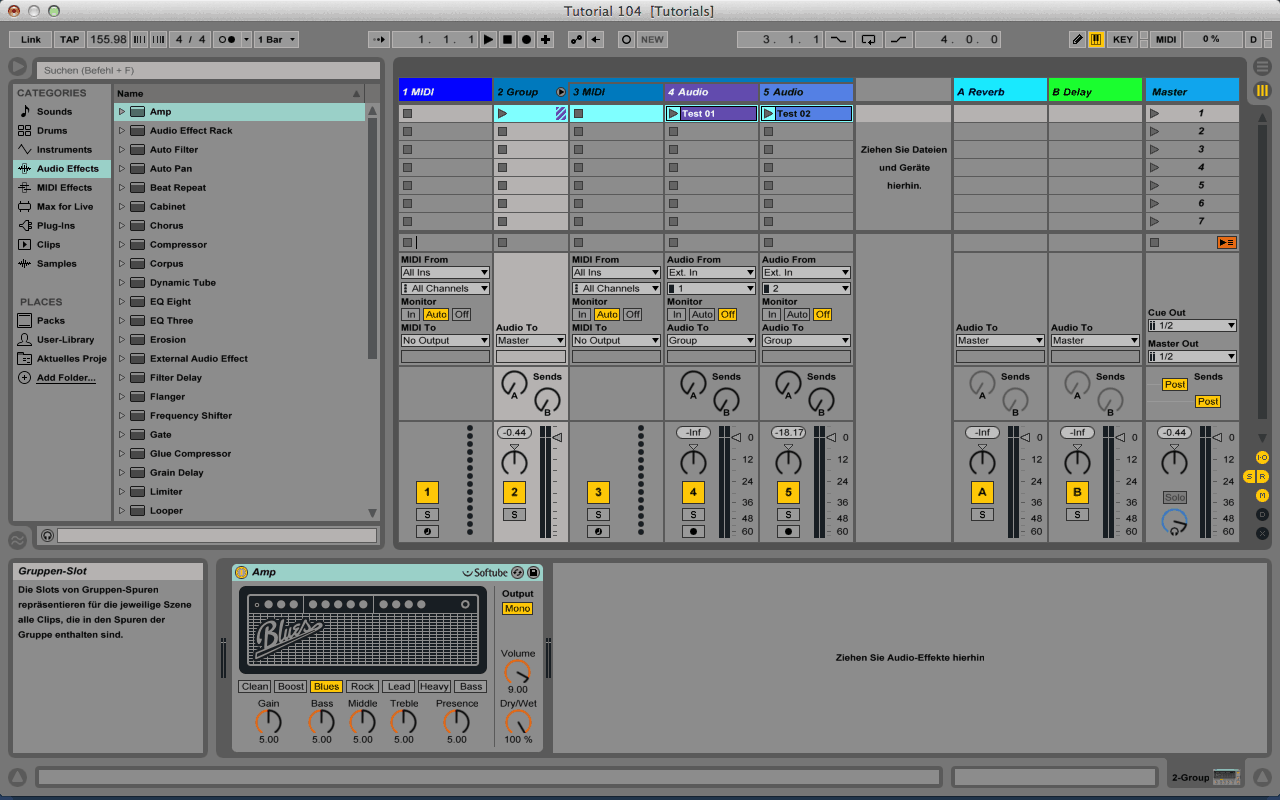1280x800 pixels.
Task: Click the Play button in transport bar
Action: click(x=488, y=40)
